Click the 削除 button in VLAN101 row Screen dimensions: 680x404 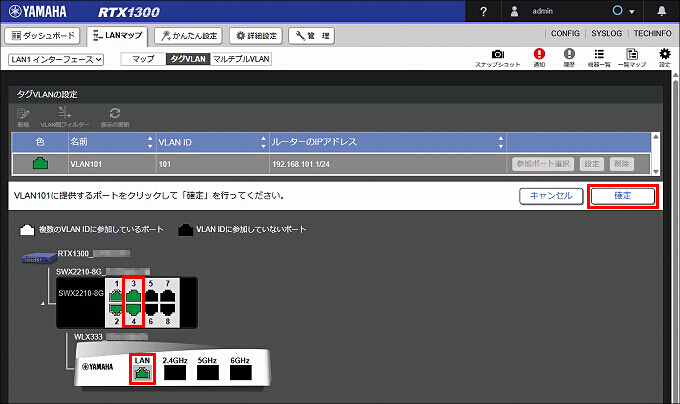621,164
